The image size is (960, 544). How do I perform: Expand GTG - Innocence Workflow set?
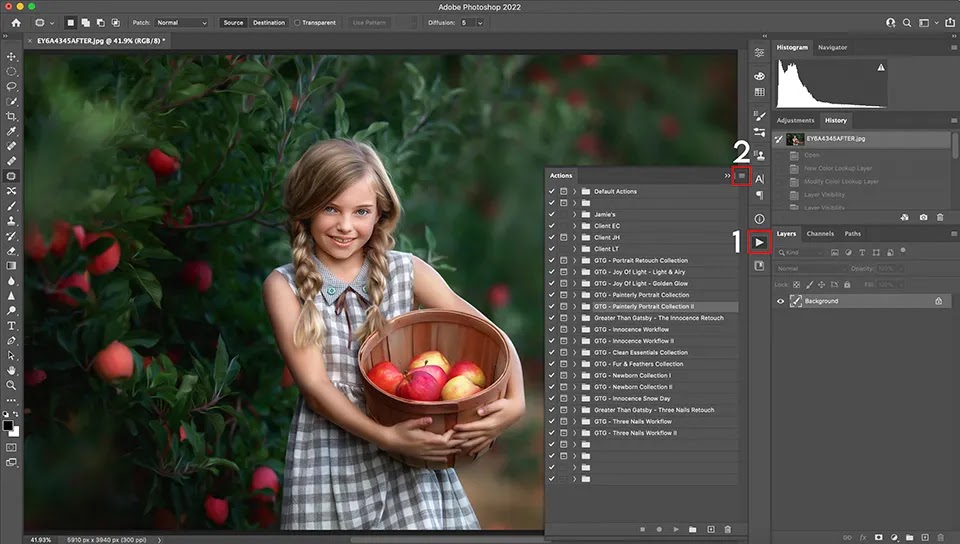coord(574,329)
